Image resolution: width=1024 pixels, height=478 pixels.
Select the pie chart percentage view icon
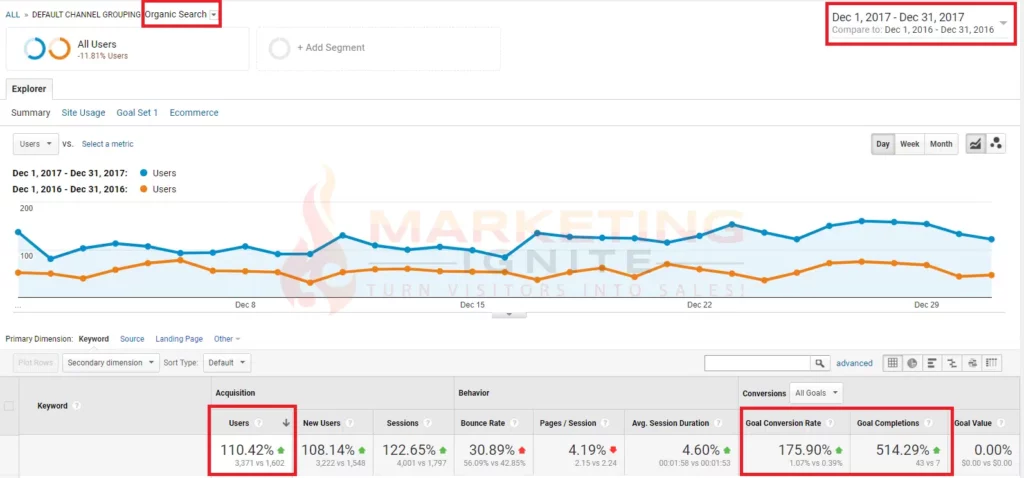click(912, 363)
